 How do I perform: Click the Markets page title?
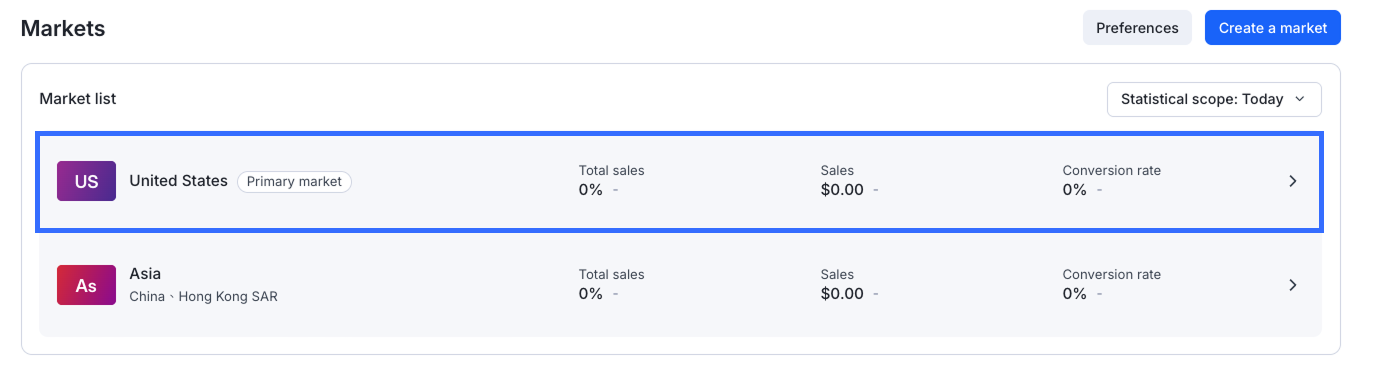point(63,28)
